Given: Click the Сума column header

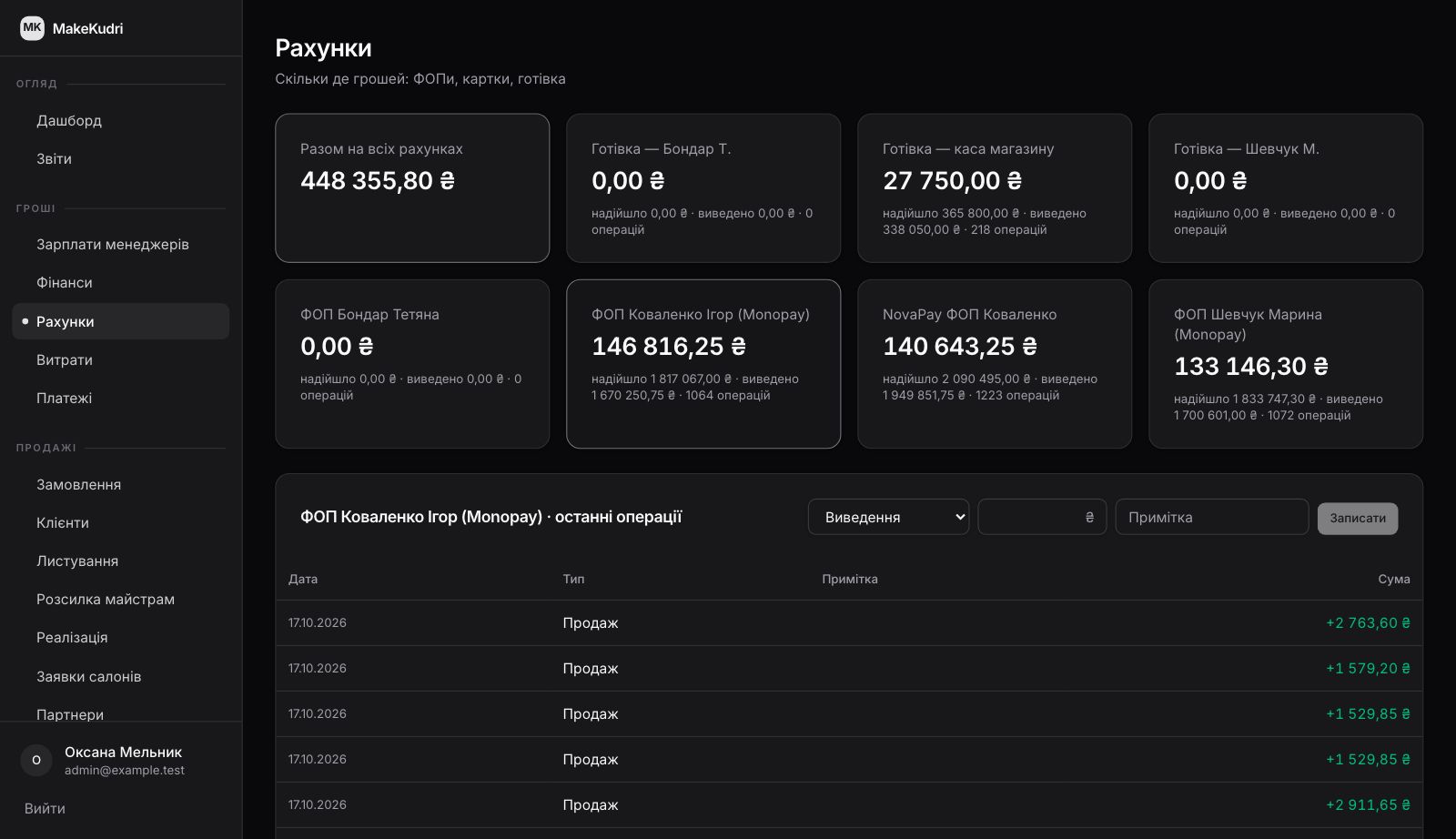Looking at the screenshot, I should point(1394,579).
